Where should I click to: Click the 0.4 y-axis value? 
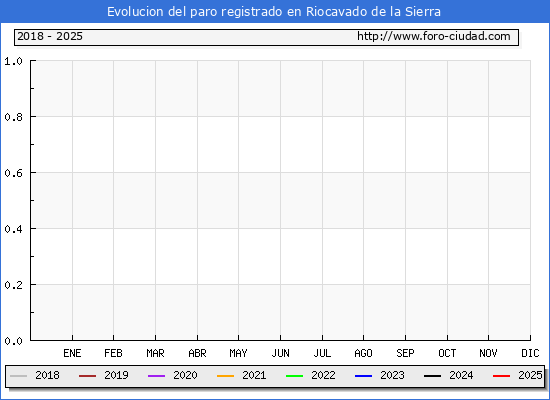tap(13, 229)
